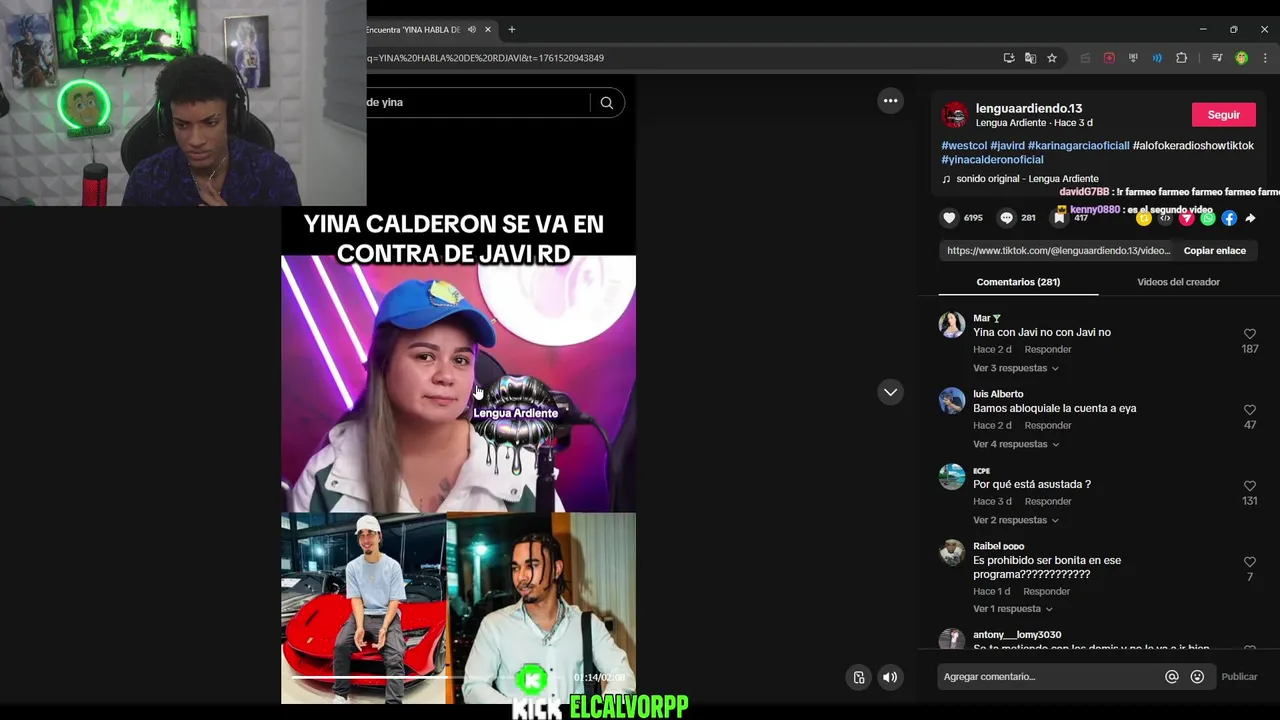Viewport: 1280px width, 720px height.
Task: Like the 'Por qué está asustada' comment
Action: tap(1249, 486)
